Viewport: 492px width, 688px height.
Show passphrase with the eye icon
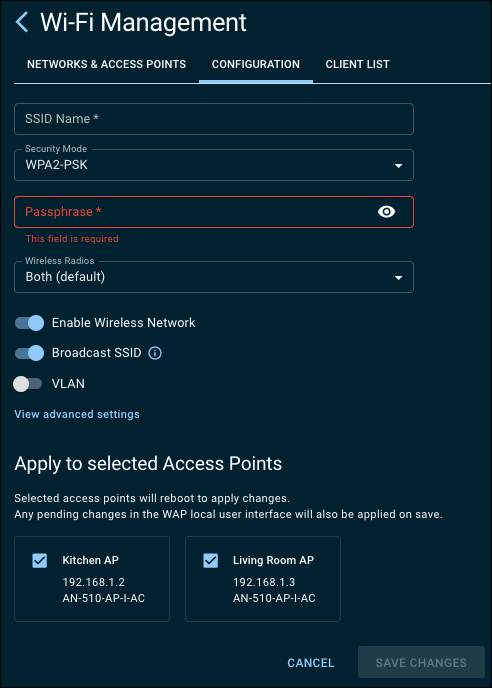[386, 212]
